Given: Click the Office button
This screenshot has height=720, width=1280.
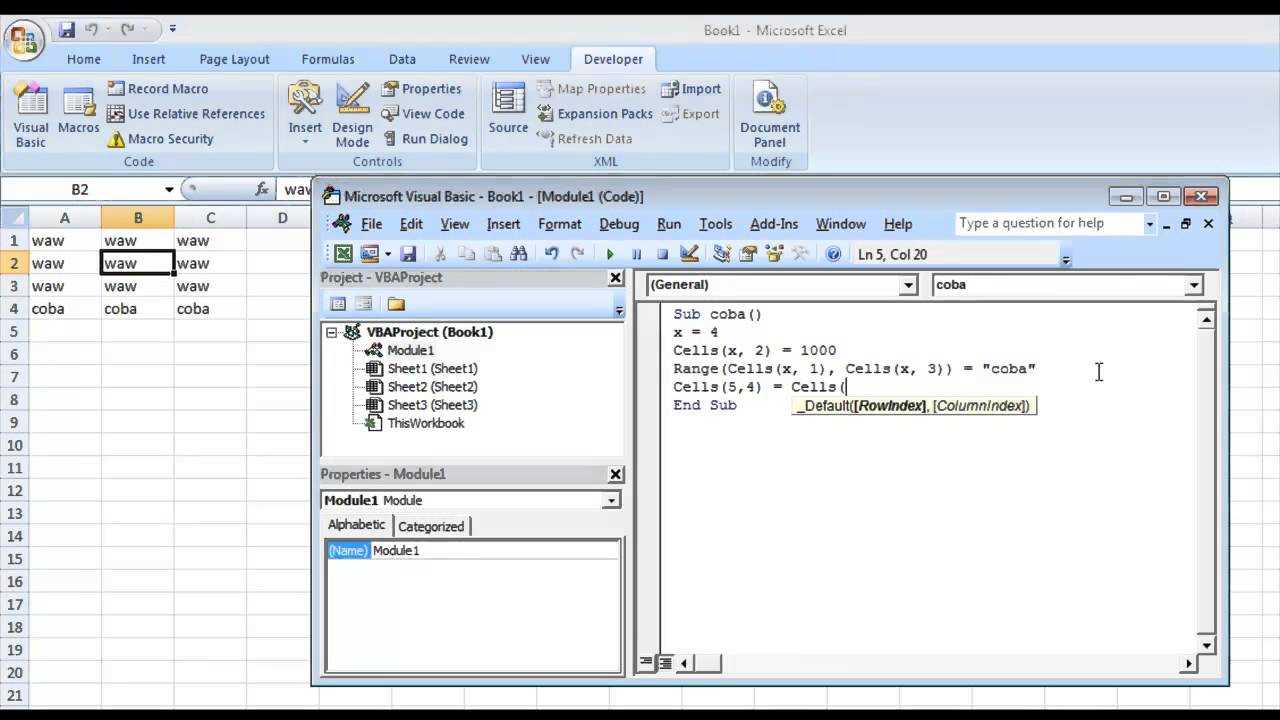Looking at the screenshot, I should click(22, 40).
